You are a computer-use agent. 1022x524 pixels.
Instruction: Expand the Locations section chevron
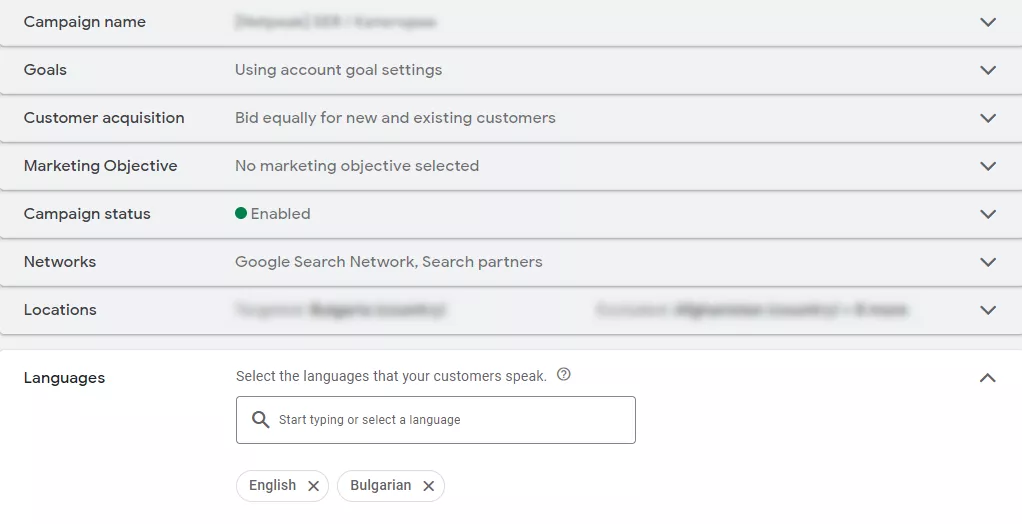point(988,310)
